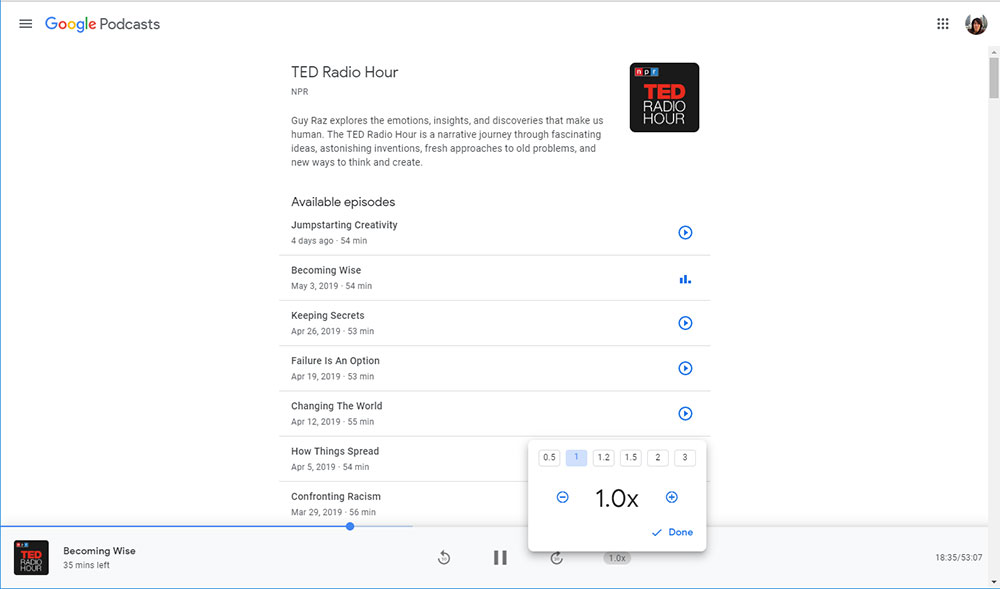Click the large 1.0x speed value
Viewport: 1000px width, 589px height.
click(617, 498)
